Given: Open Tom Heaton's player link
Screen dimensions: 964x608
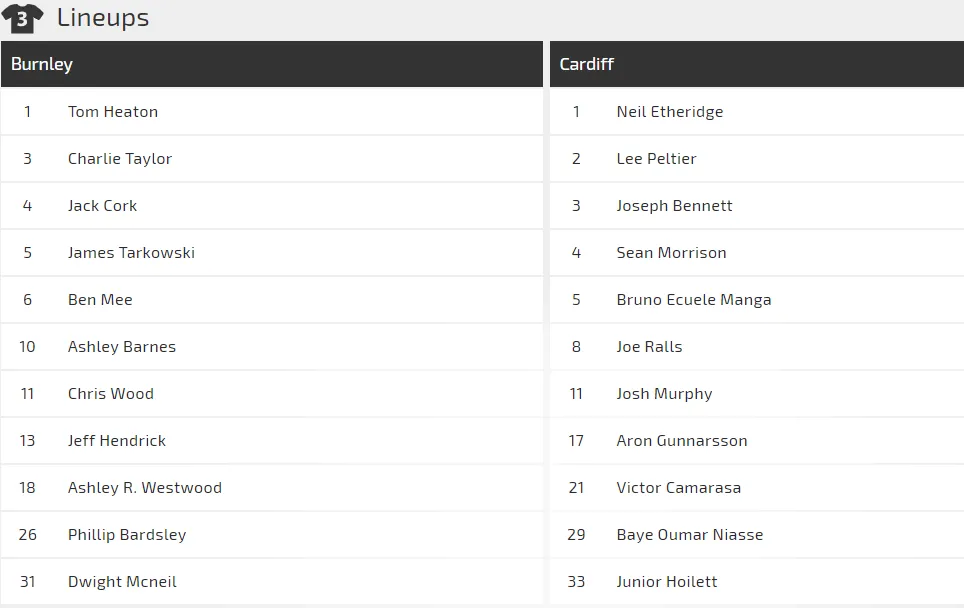Looking at the screenshot, I should pos(113,112).
